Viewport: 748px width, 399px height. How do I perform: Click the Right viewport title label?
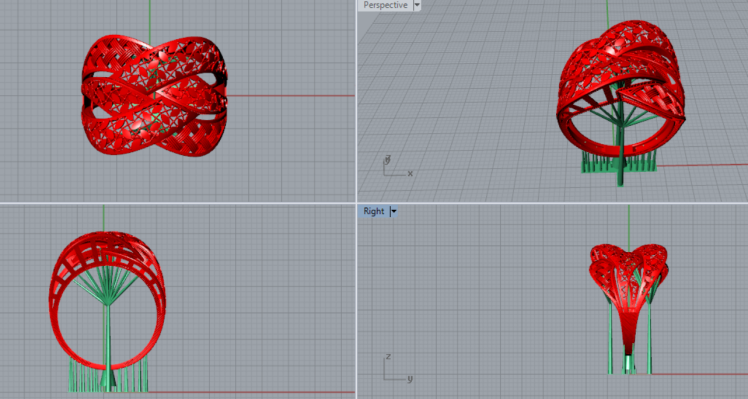point(374,211)
